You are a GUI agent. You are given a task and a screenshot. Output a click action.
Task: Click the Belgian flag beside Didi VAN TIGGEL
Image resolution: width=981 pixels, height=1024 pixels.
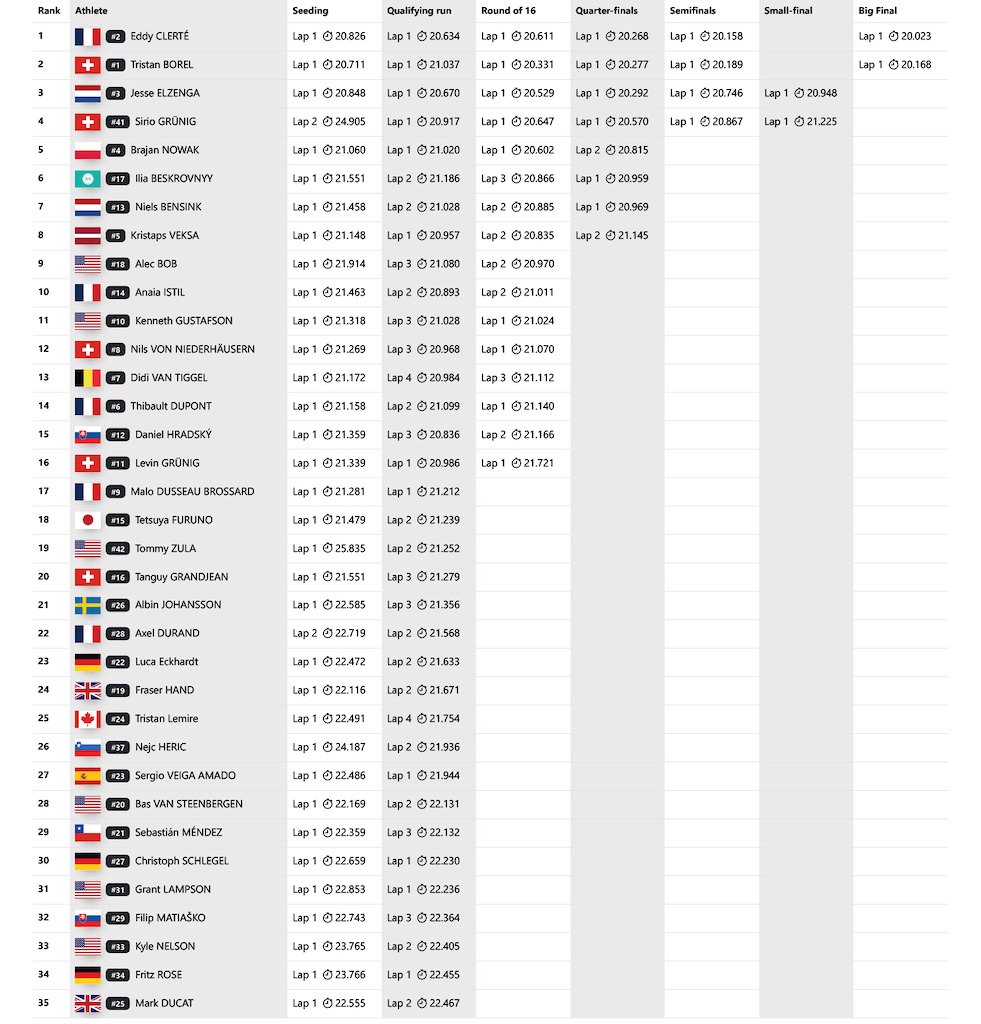pos(88,378)
